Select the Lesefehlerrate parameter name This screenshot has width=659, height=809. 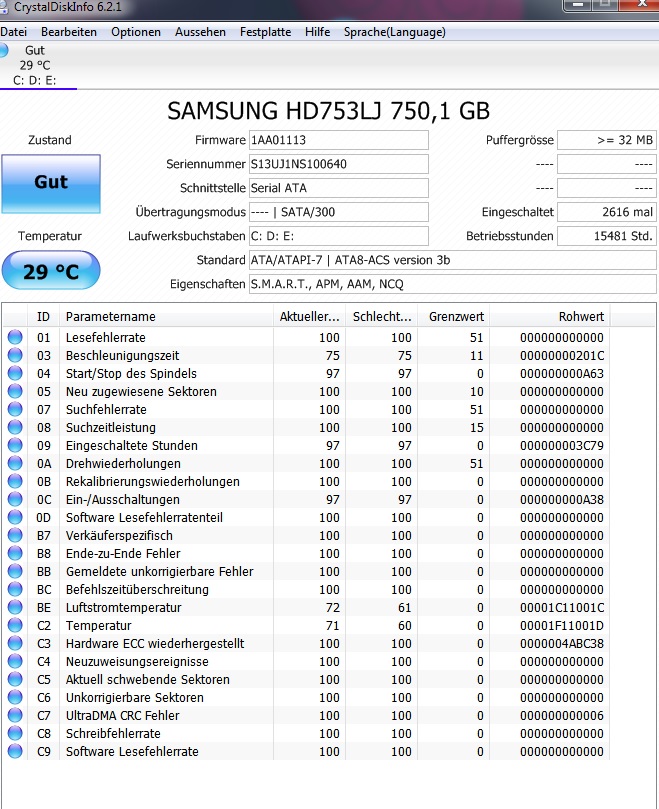pos(106,337)
